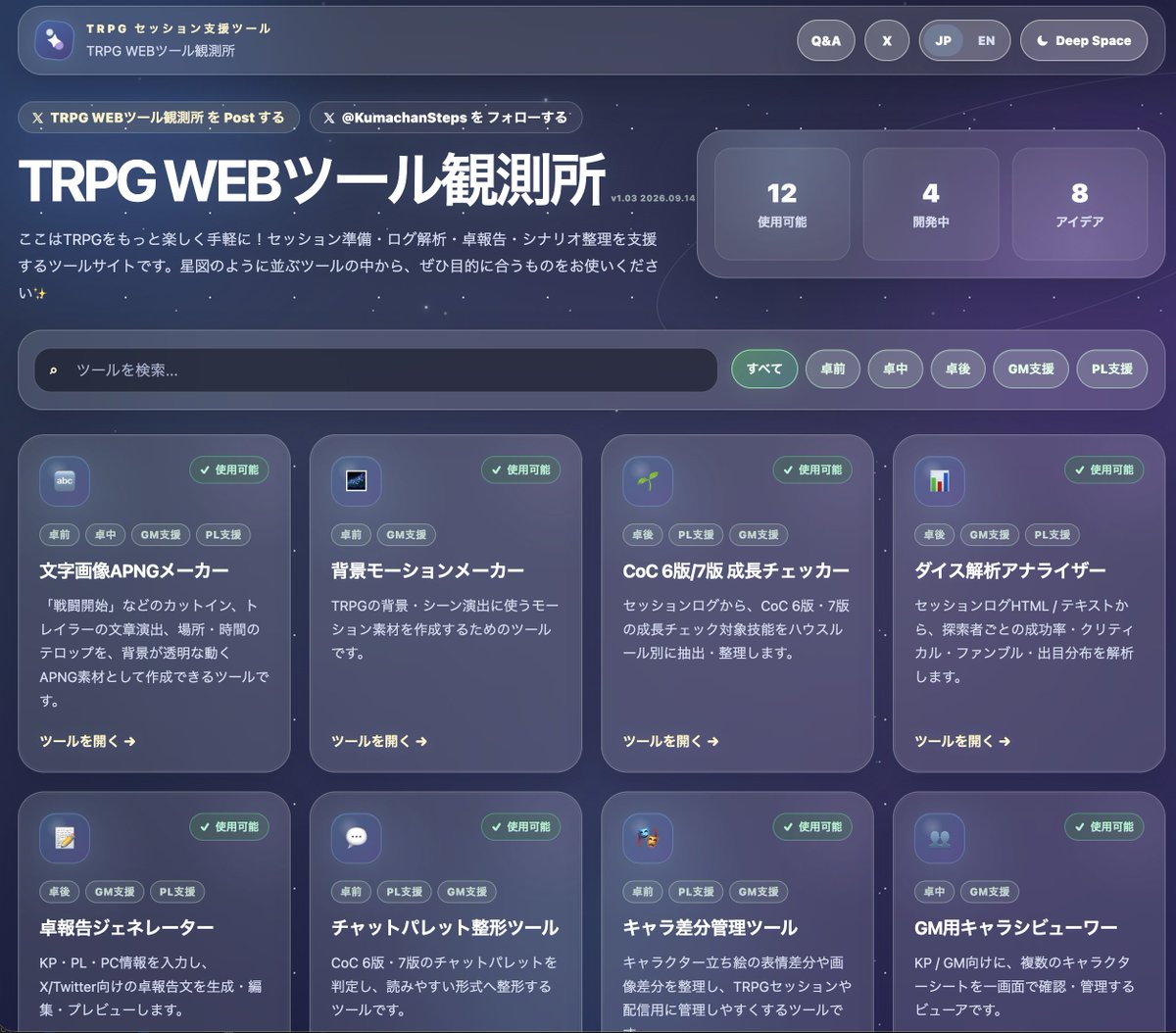Click the GM支援 tag on 背景モーションメーカー card

pyautogui.click(x=407, y=535)
